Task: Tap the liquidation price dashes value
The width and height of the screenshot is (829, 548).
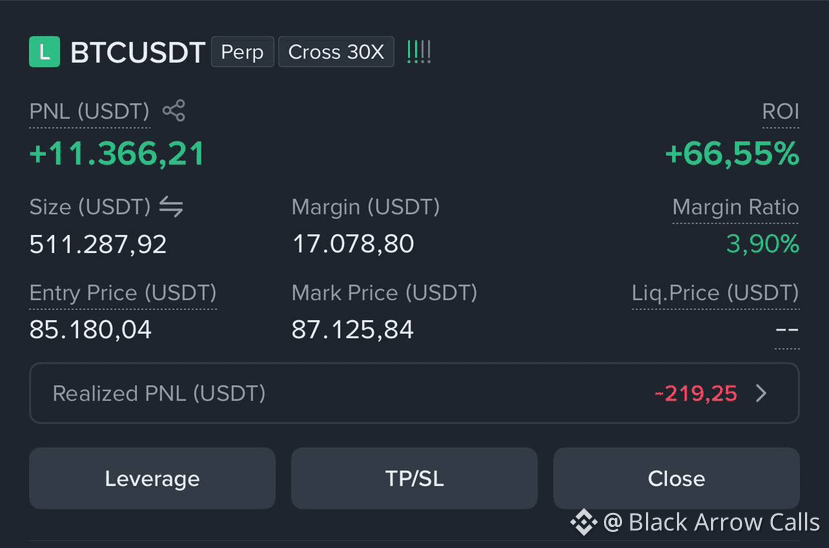Action: click(x=787, y=330)
